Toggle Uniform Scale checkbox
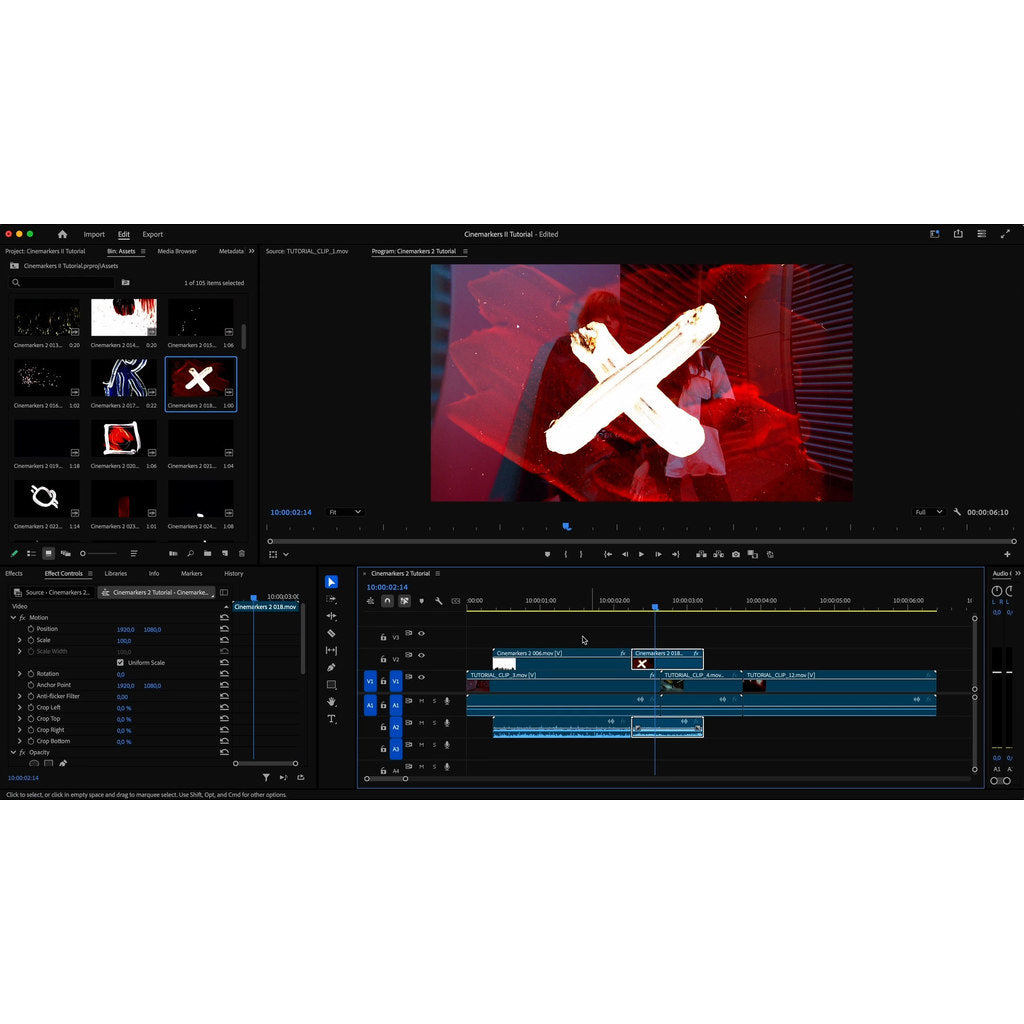The height and width of the screenshot is (1024, 1024). click(x=120, y=662)
